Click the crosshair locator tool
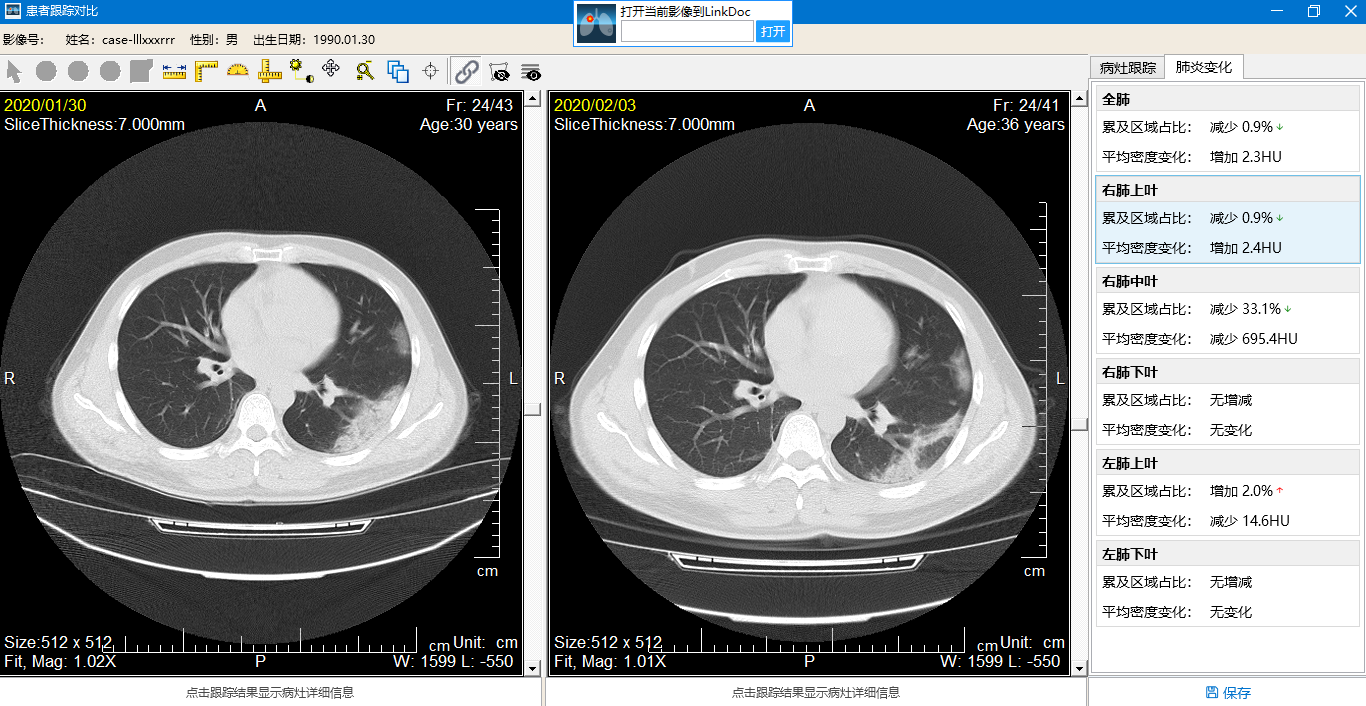1366x706 pixels. click(x=431, y=71)
